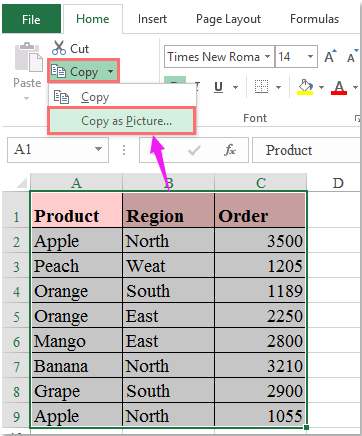Click cell with value 3210
Screen dimensions: 362x436
pos(260,366)
